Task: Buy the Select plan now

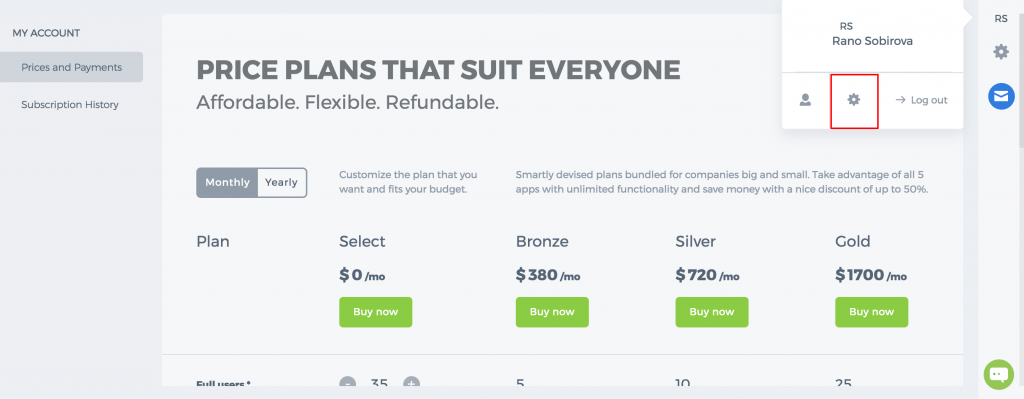Action: click(376, 312)
